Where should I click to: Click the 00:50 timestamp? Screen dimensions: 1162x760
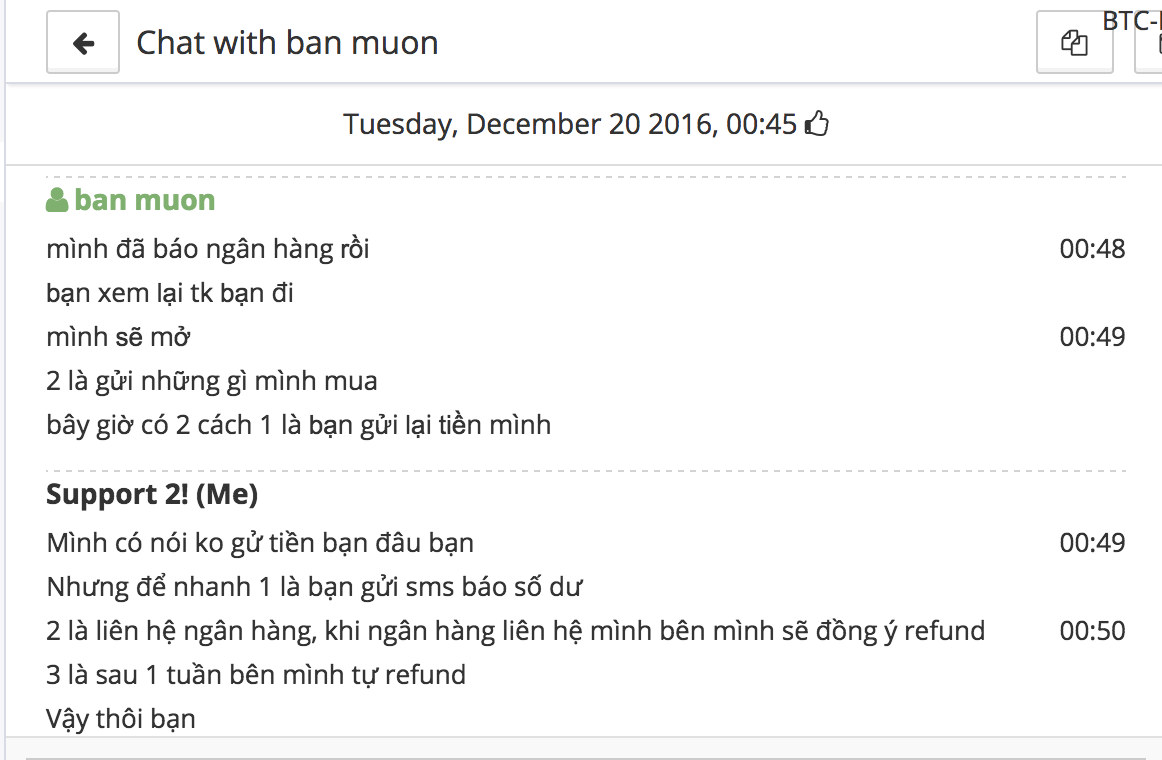pyautogui.click(x=1092, y=631)
